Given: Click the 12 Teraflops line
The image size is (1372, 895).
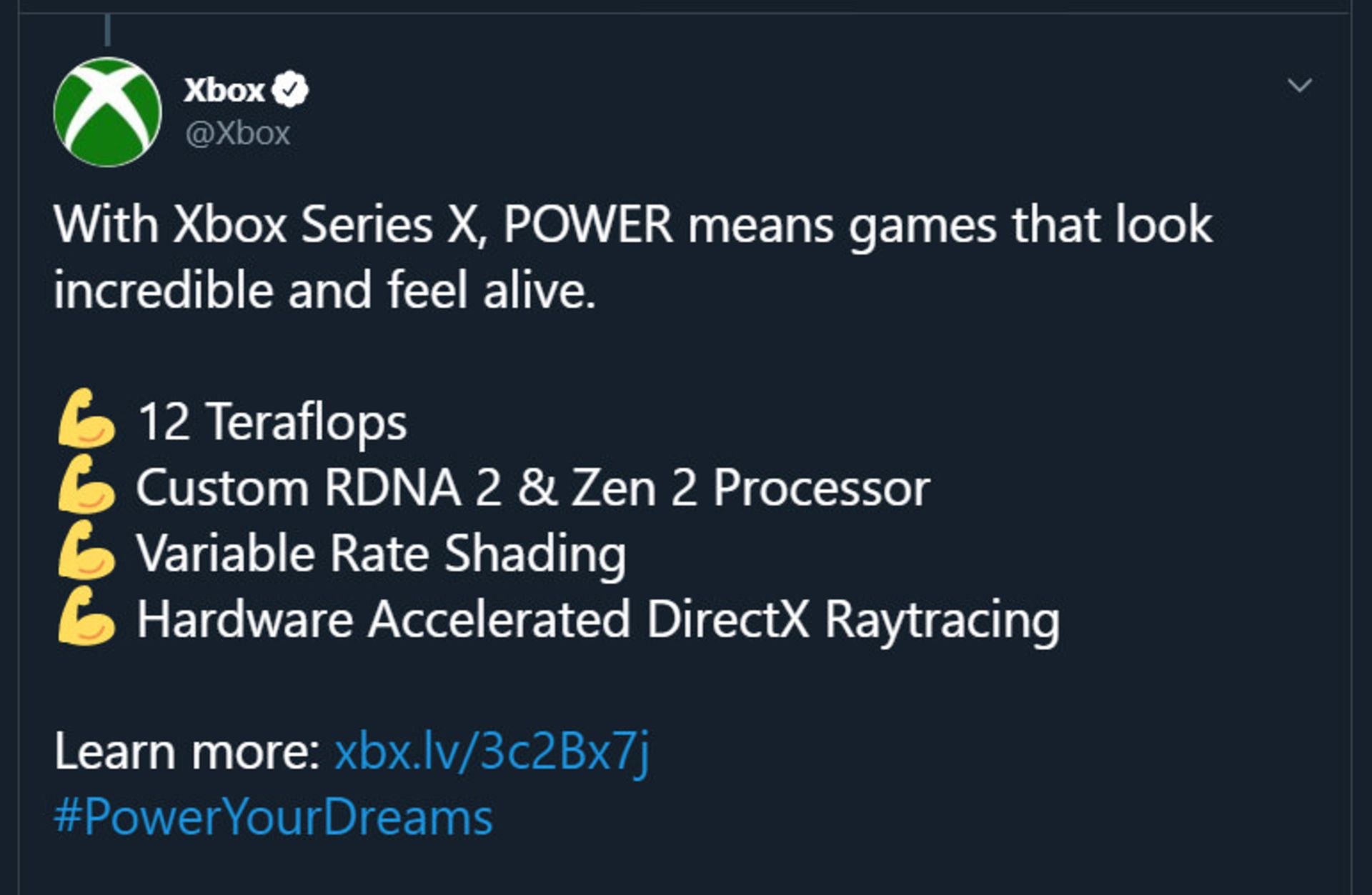Looking at the screenshot, I should point(272,423).
